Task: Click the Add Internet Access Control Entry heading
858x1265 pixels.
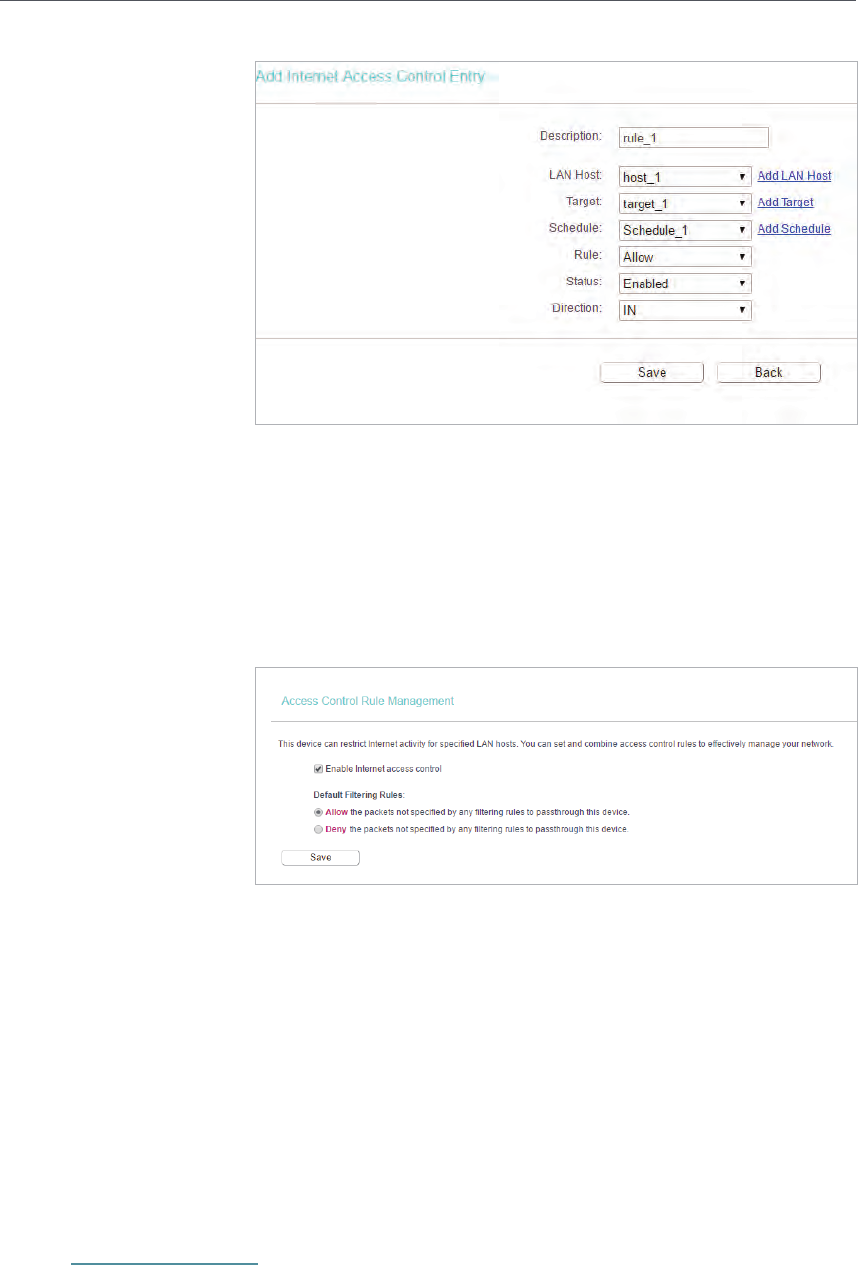Action: (370, 76)
